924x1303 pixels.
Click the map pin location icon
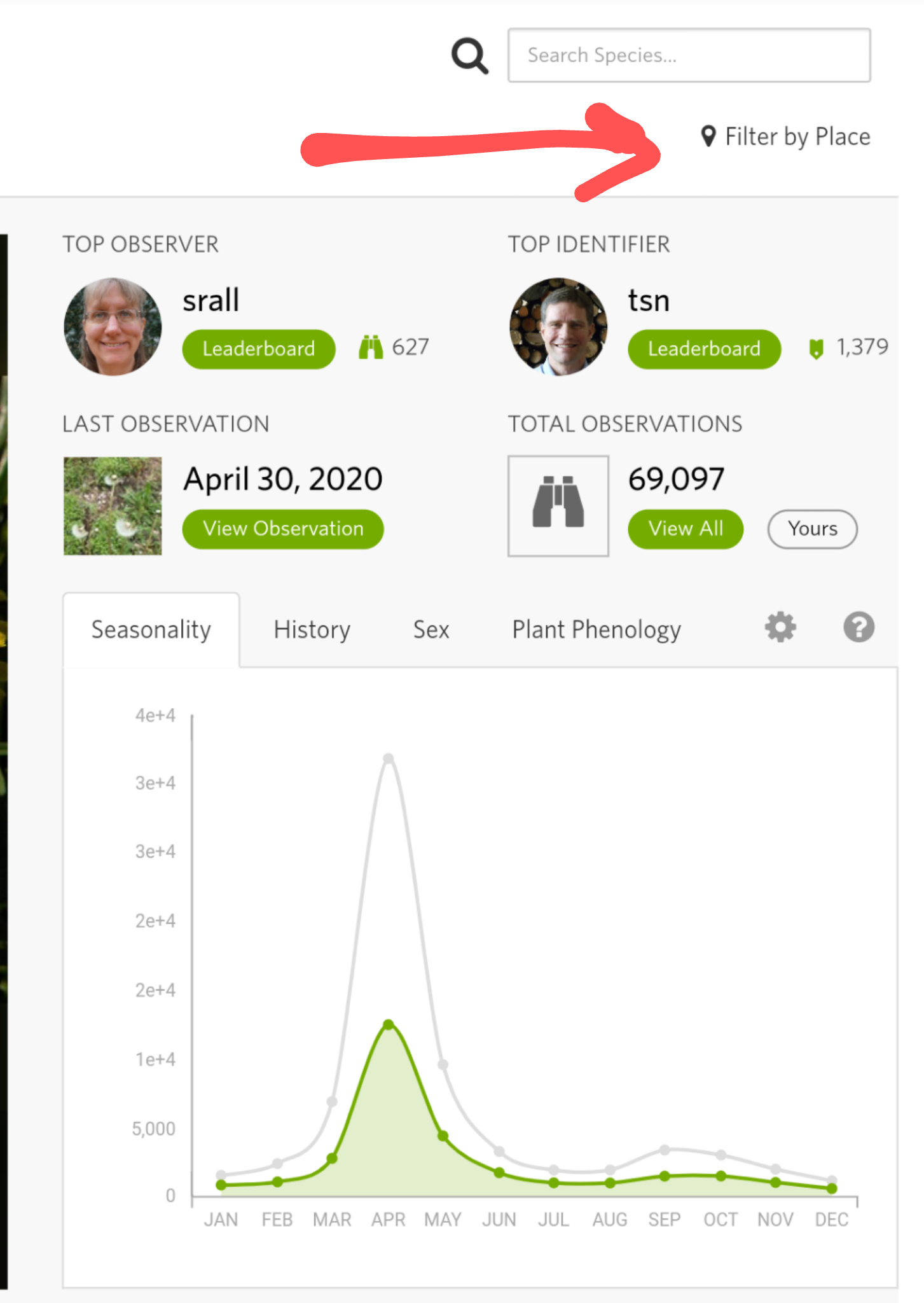click(x=708, y=136)
